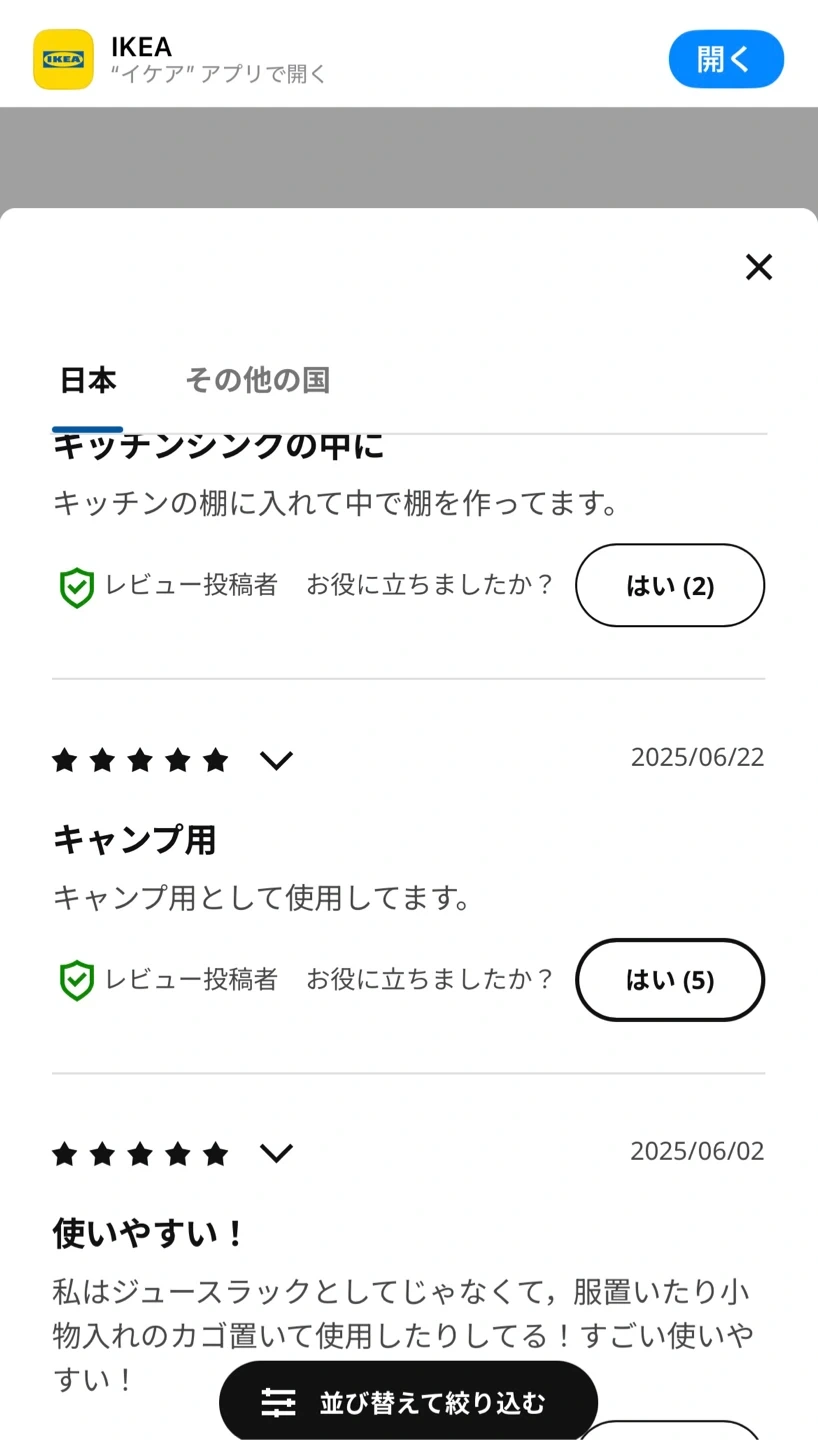This screenshot has height=1440, width=818.
Task: Tap star rating of 2025/06/22 review
Action: point(140,761)
